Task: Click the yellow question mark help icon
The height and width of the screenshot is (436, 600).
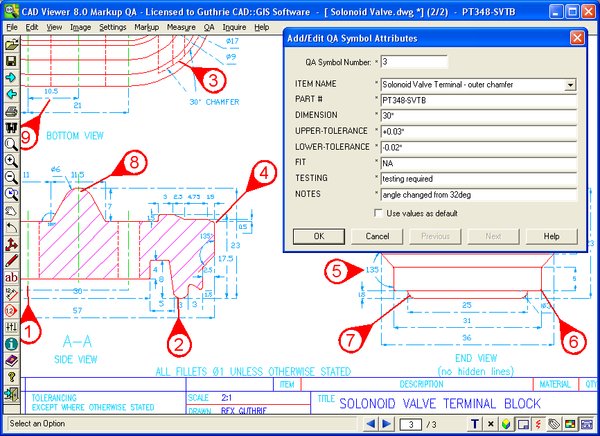Action: tap(10, 376)
